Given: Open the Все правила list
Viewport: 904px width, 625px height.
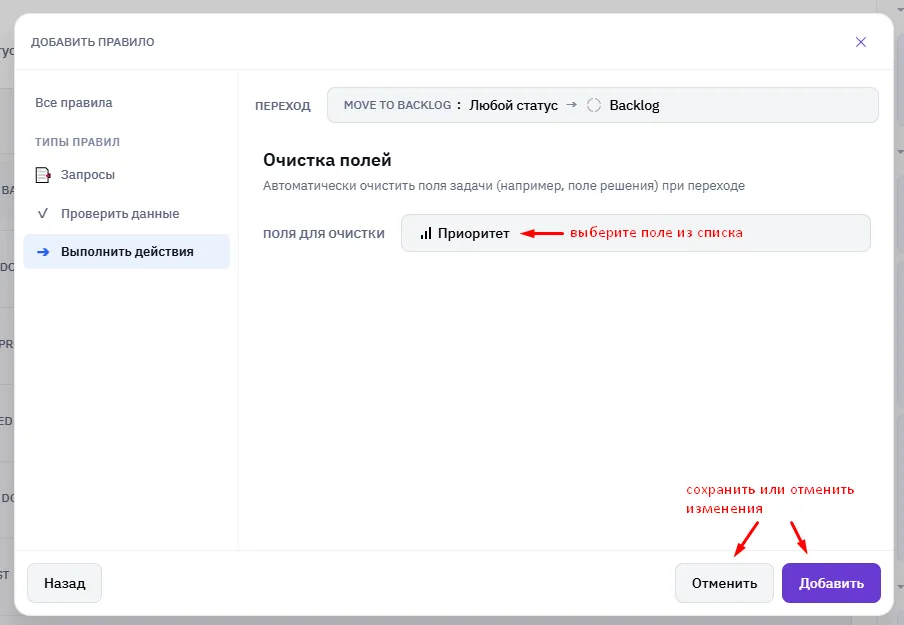Looking at the screenshot, I should point(74,103).
